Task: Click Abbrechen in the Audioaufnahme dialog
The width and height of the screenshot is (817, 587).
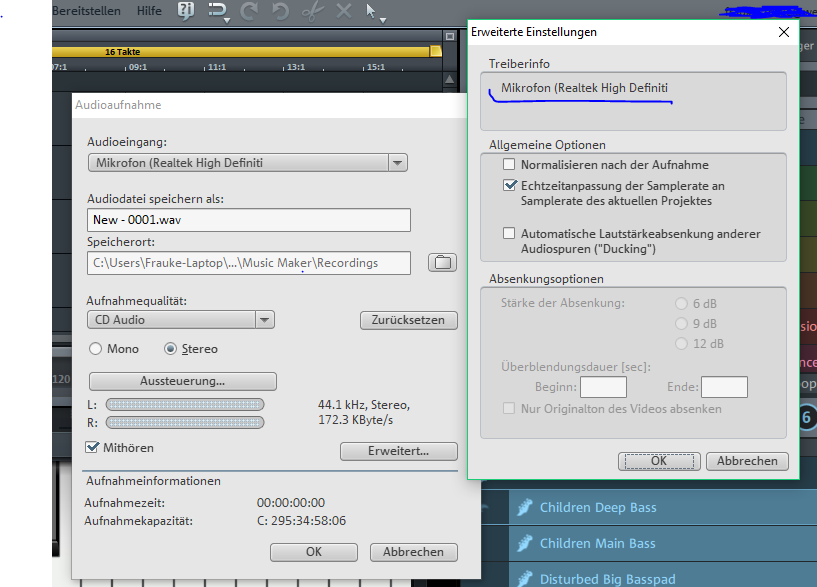Action: pyautogui.click(x=414, y=552)
